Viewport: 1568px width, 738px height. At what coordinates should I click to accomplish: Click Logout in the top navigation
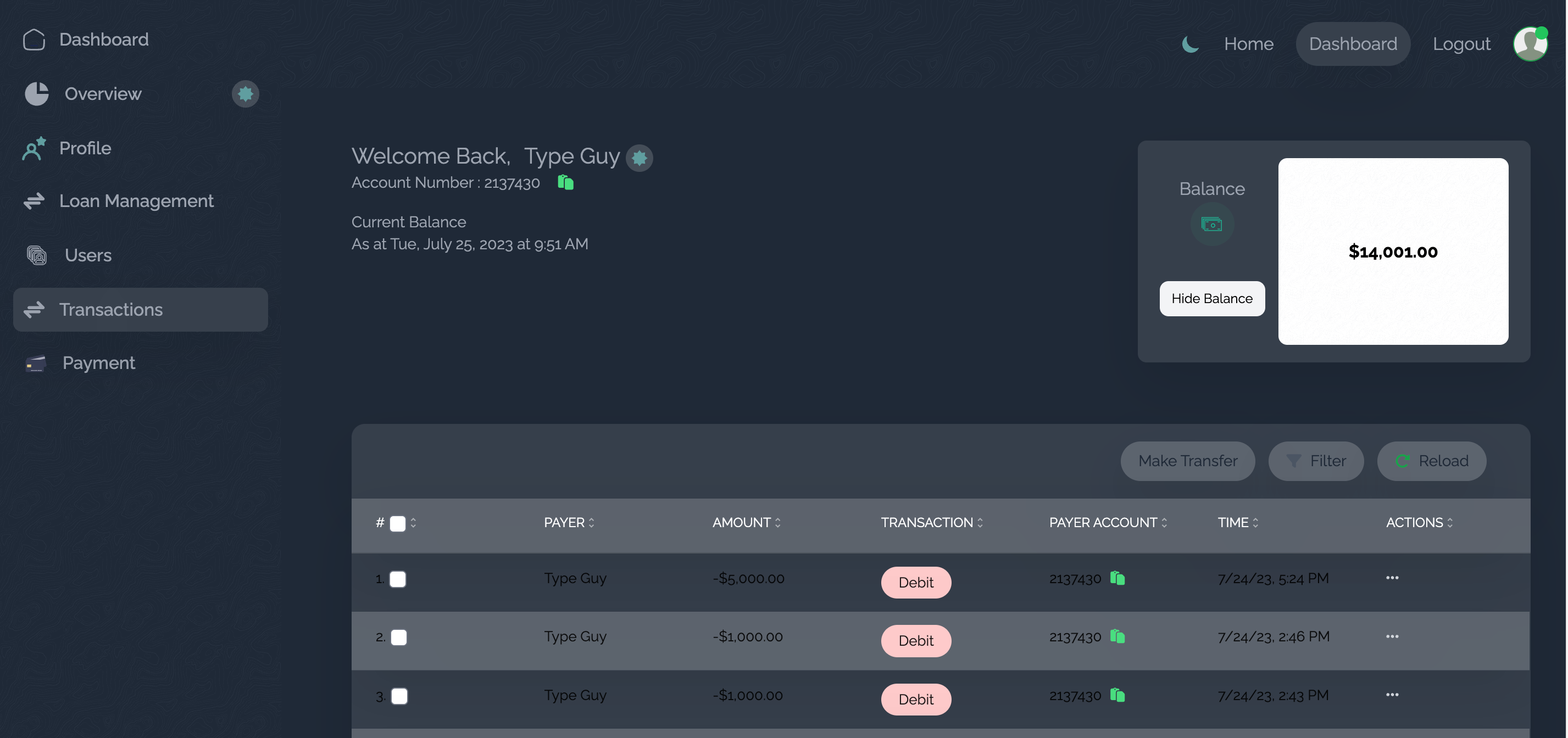pos(1461,44)
